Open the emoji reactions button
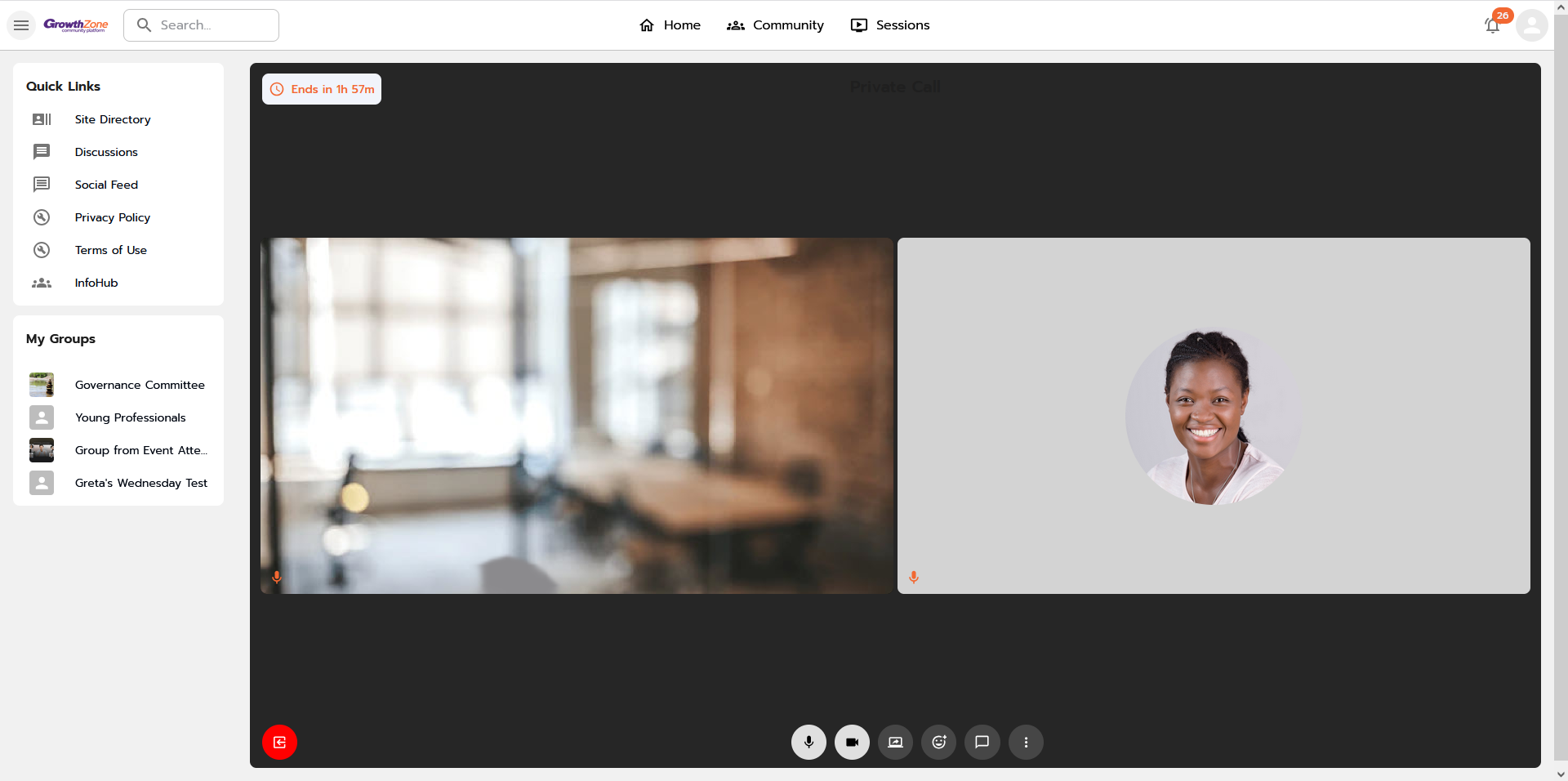Image resolution: width=1568 pixels, height=781 pixels. point(938,743)
